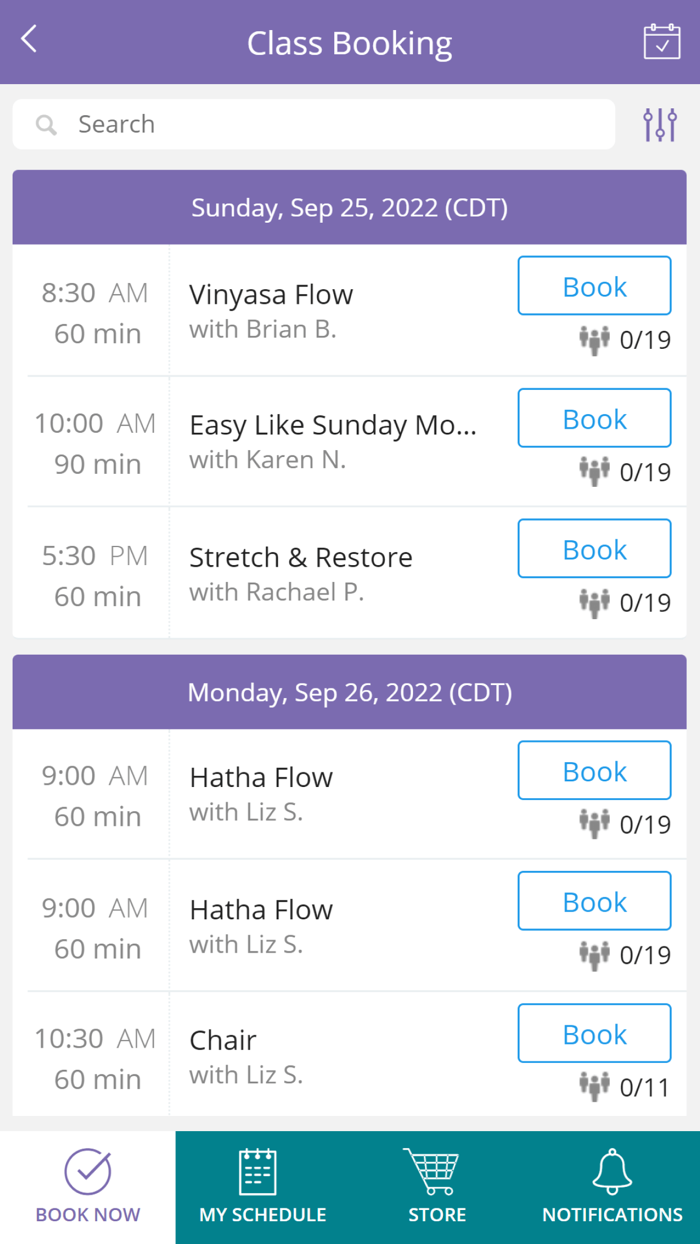The height and width of the screenshot is (1244, 700).
Task: Open the Notifications tab
Action: (x=612, y=1187)
